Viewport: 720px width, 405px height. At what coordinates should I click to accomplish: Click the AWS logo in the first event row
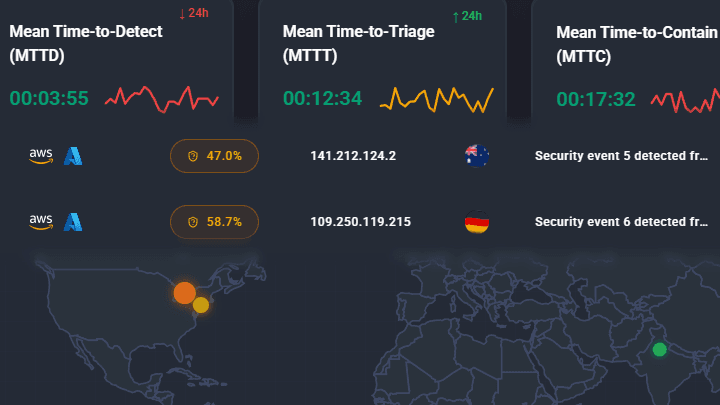point(41,156)
